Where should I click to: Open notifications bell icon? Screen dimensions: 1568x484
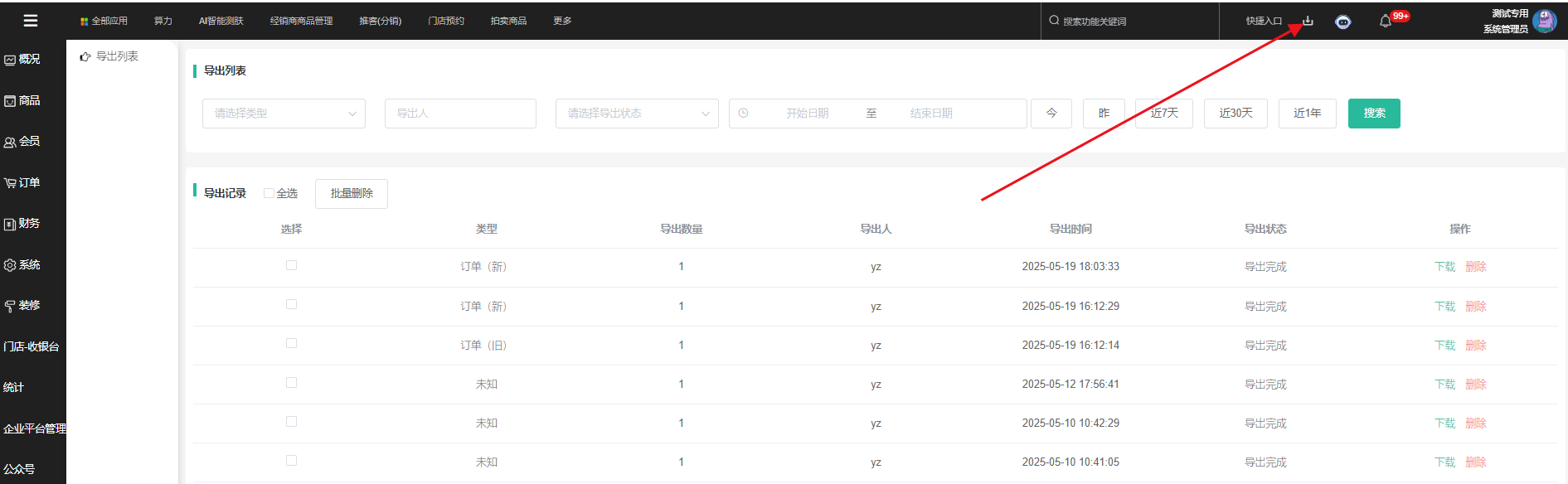(1385, 22)
